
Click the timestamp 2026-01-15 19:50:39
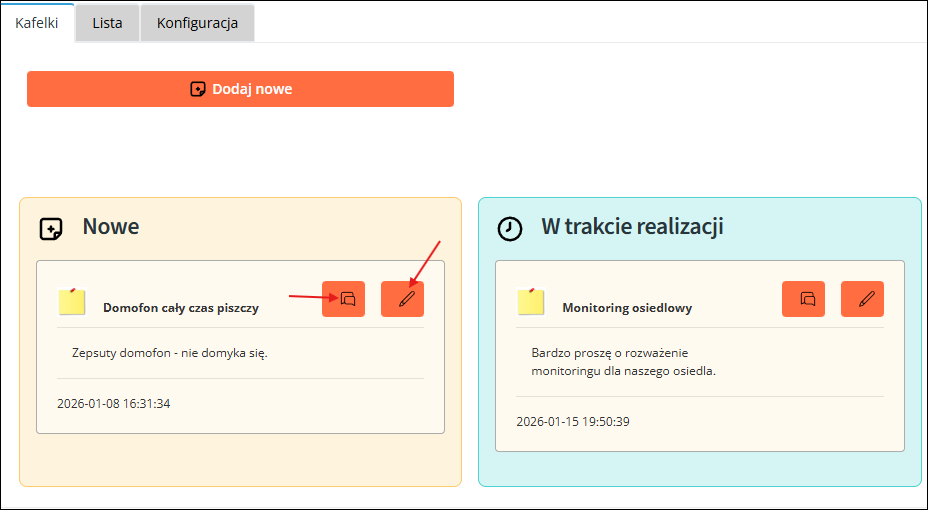[572, 421]
